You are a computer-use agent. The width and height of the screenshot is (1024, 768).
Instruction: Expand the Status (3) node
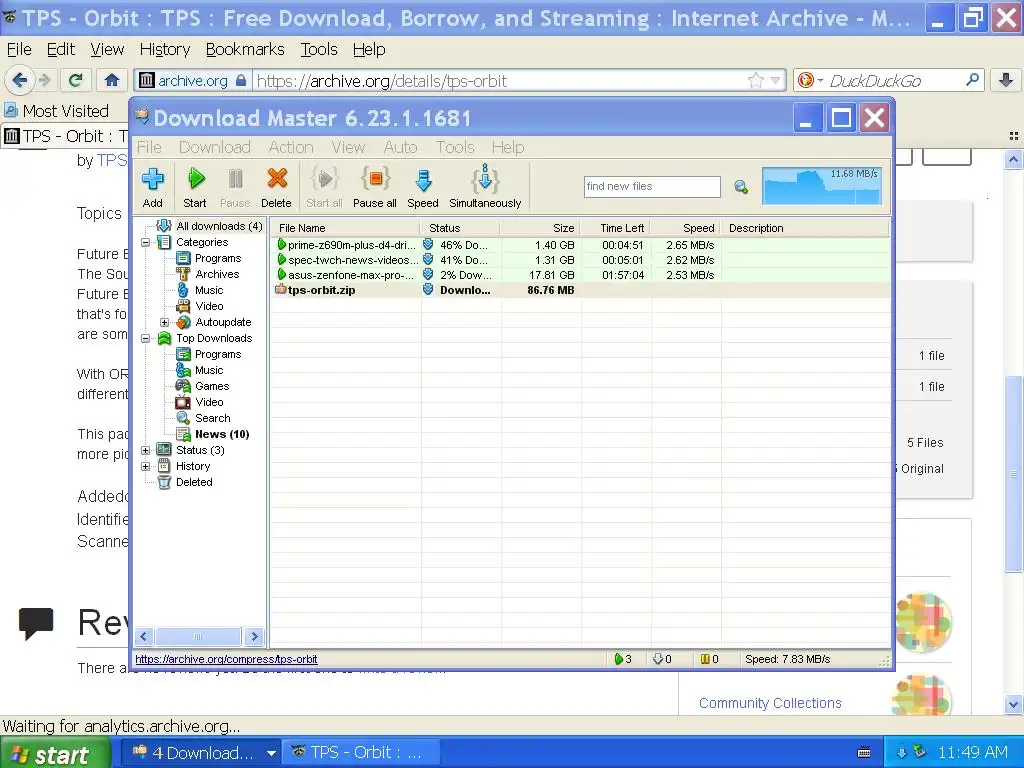146,450
